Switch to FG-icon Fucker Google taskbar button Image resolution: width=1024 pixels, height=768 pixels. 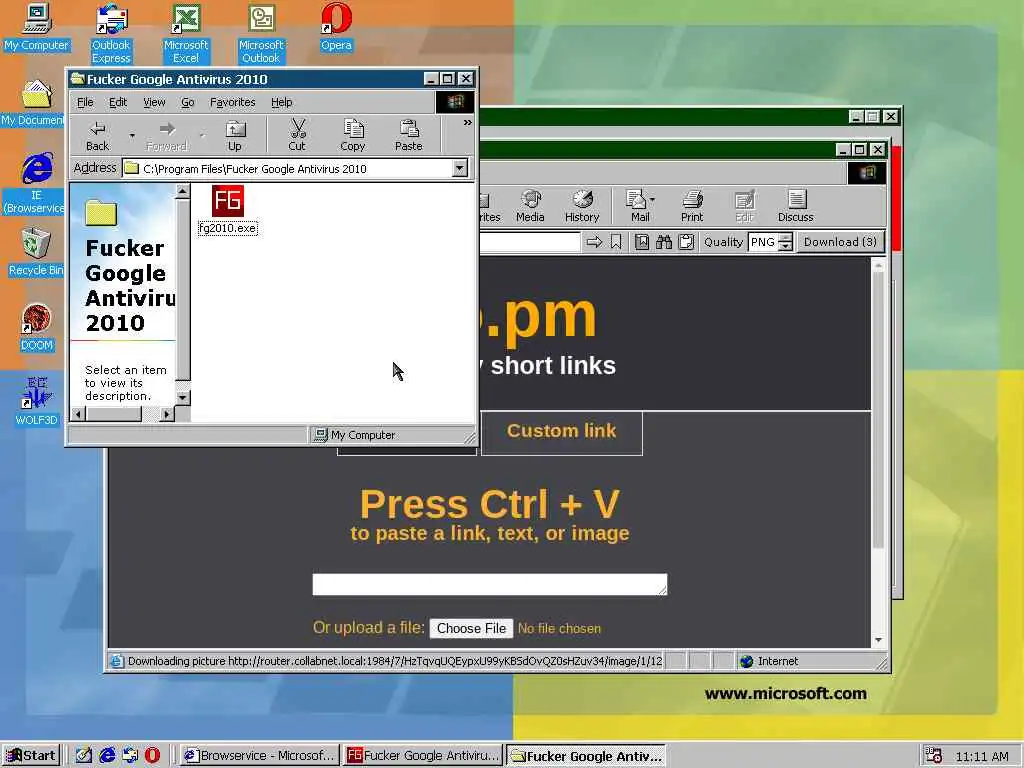click(x=423, y=756)
